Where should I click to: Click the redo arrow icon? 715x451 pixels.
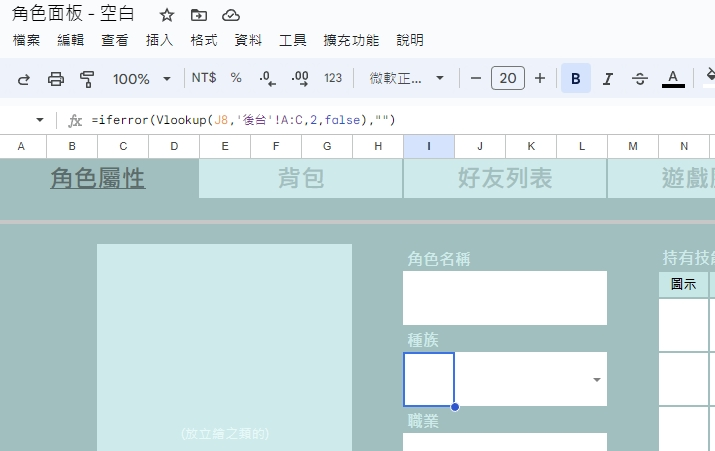click(24, 79)
